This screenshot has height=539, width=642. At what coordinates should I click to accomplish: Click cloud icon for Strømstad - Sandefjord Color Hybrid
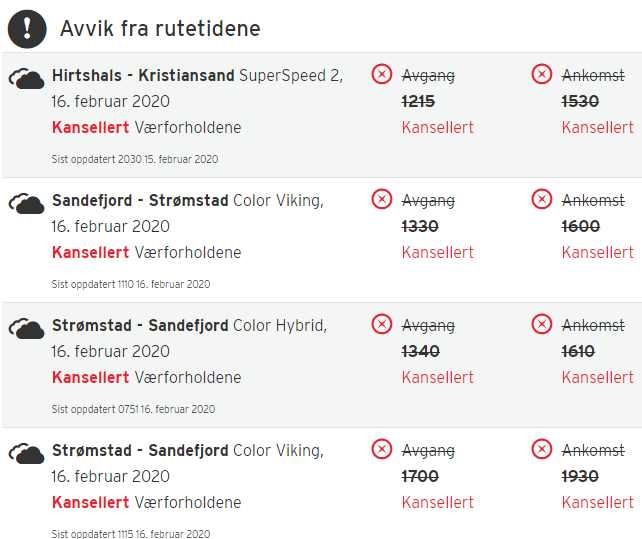pos(27,329)
